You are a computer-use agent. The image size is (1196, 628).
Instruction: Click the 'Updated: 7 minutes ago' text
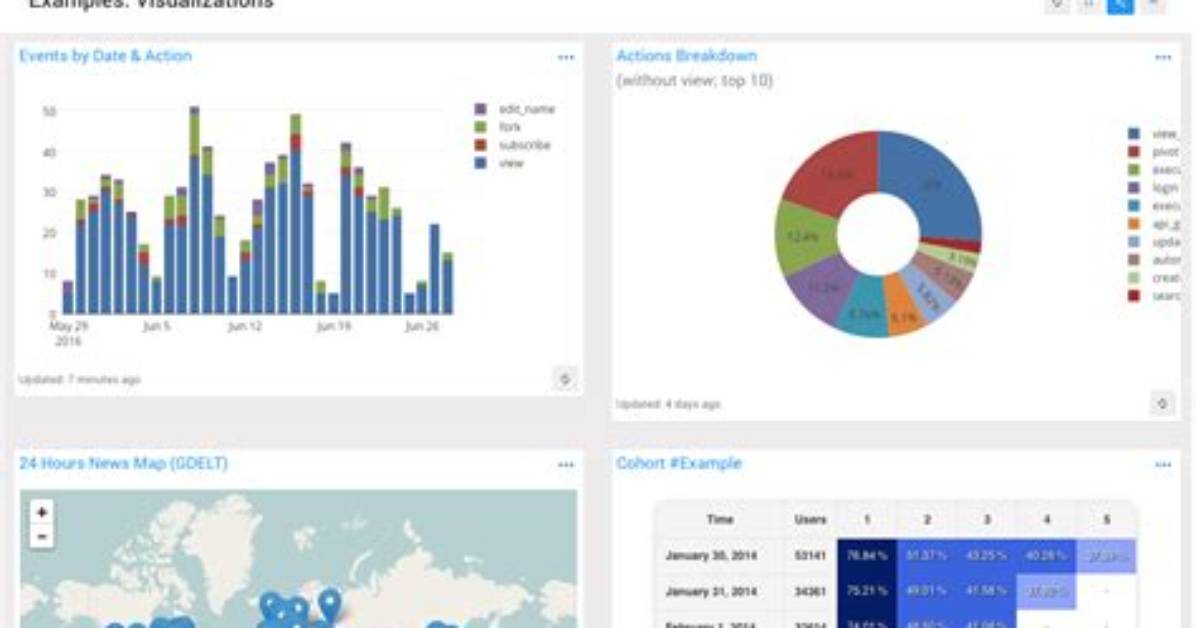point(79,379)
